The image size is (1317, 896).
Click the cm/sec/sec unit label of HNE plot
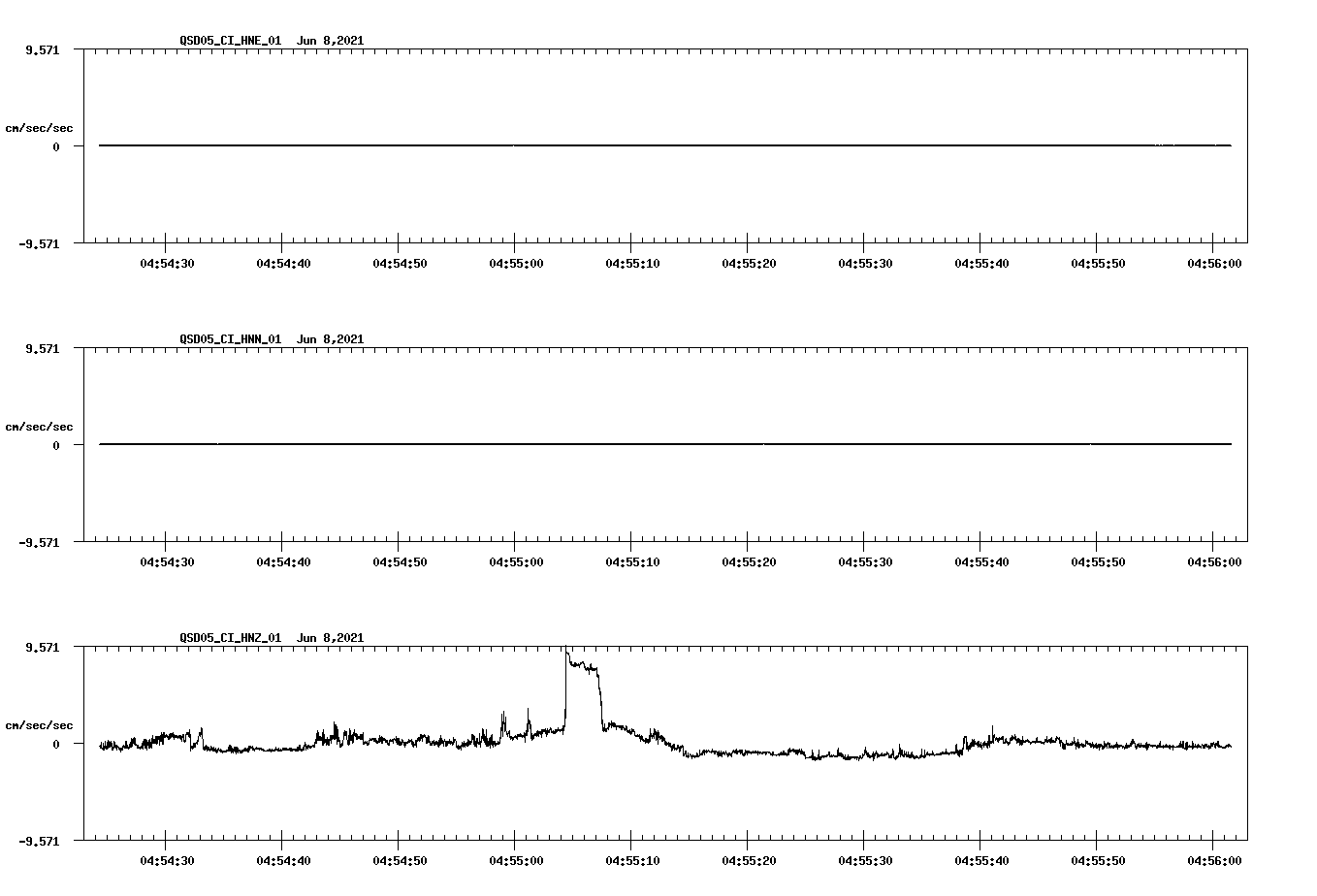(39, 128)
